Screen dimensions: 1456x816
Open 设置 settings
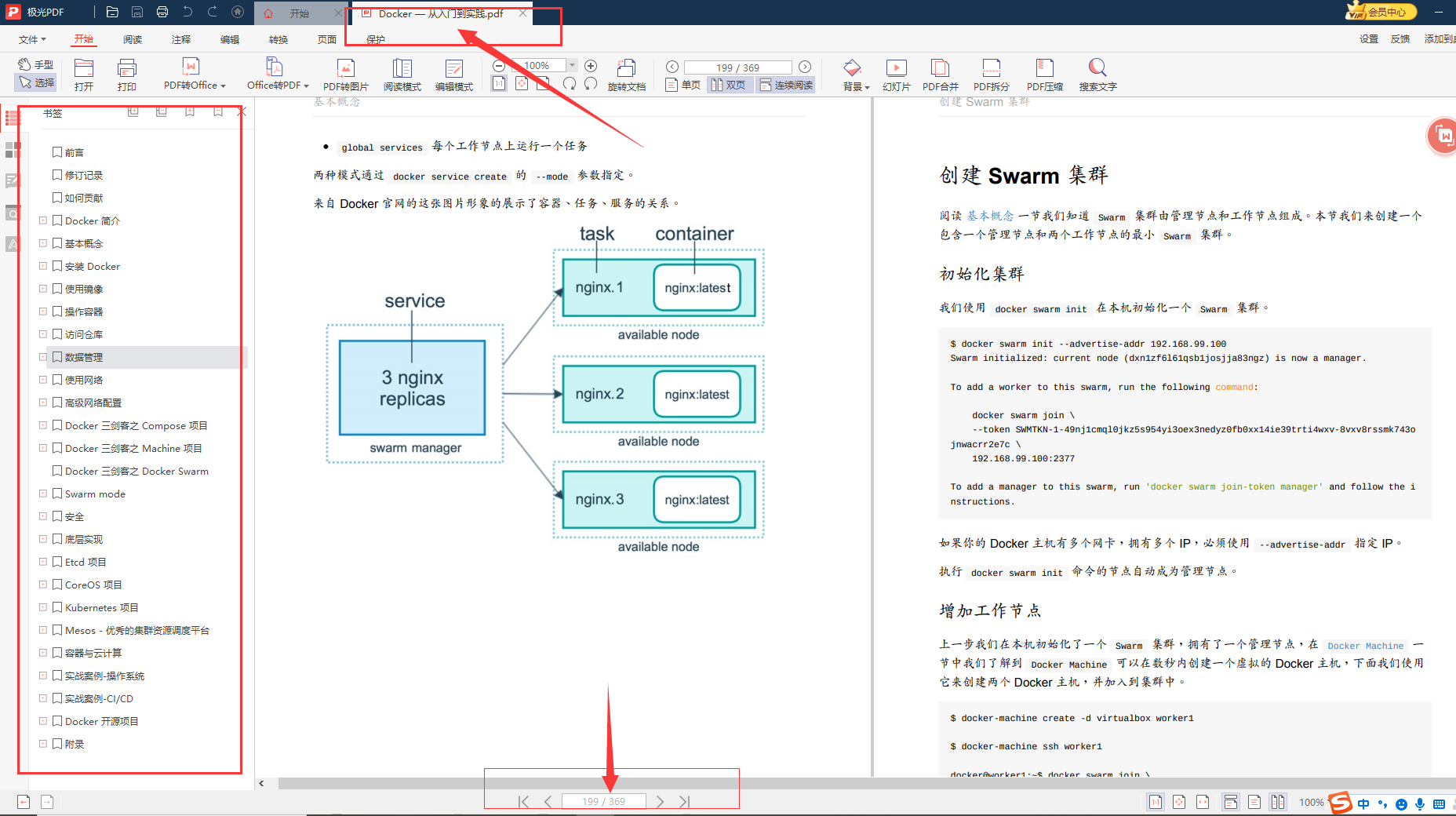tap(1369, 39)
